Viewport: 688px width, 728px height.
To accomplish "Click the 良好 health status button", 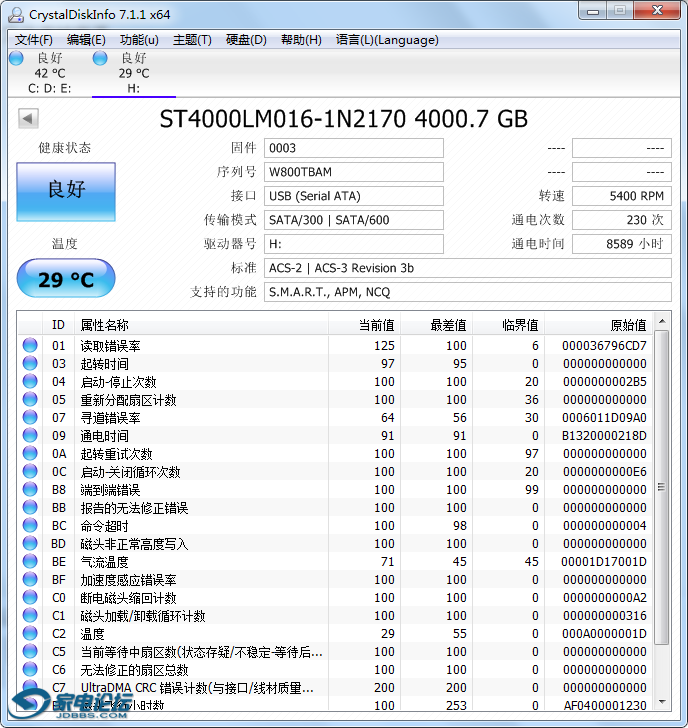I will pyautogui.click(x=66, y=192).
